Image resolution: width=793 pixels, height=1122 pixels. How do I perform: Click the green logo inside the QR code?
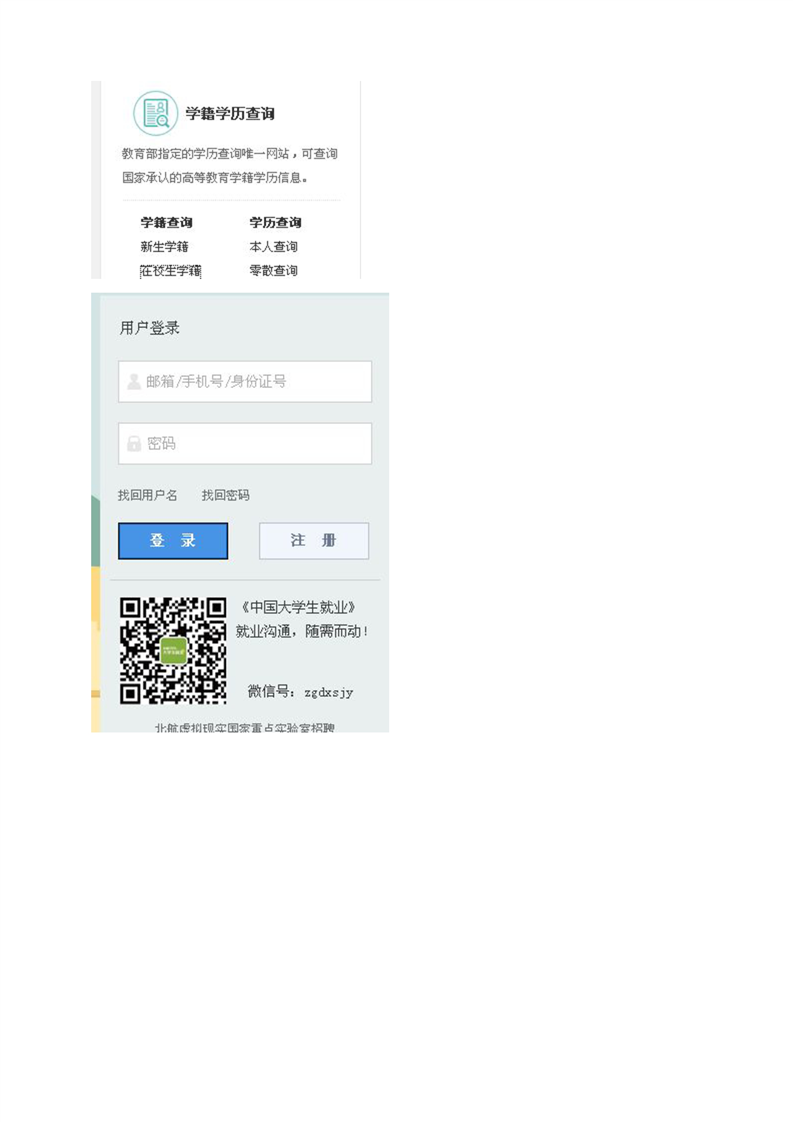pyautogui.click(x=174, y=651)
